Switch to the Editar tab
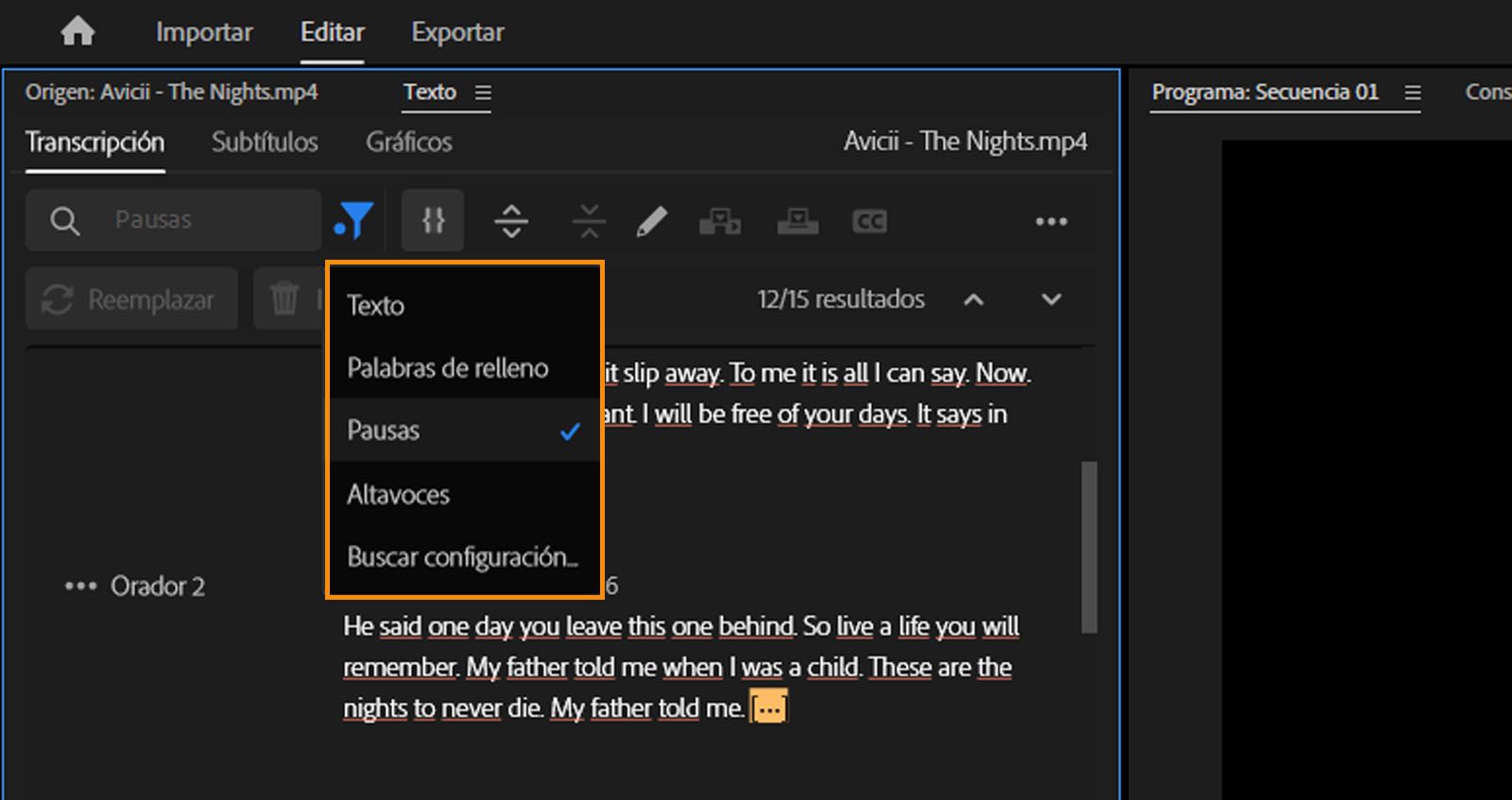This screenshot has height=800, width=1512. (x=332, y=32)
